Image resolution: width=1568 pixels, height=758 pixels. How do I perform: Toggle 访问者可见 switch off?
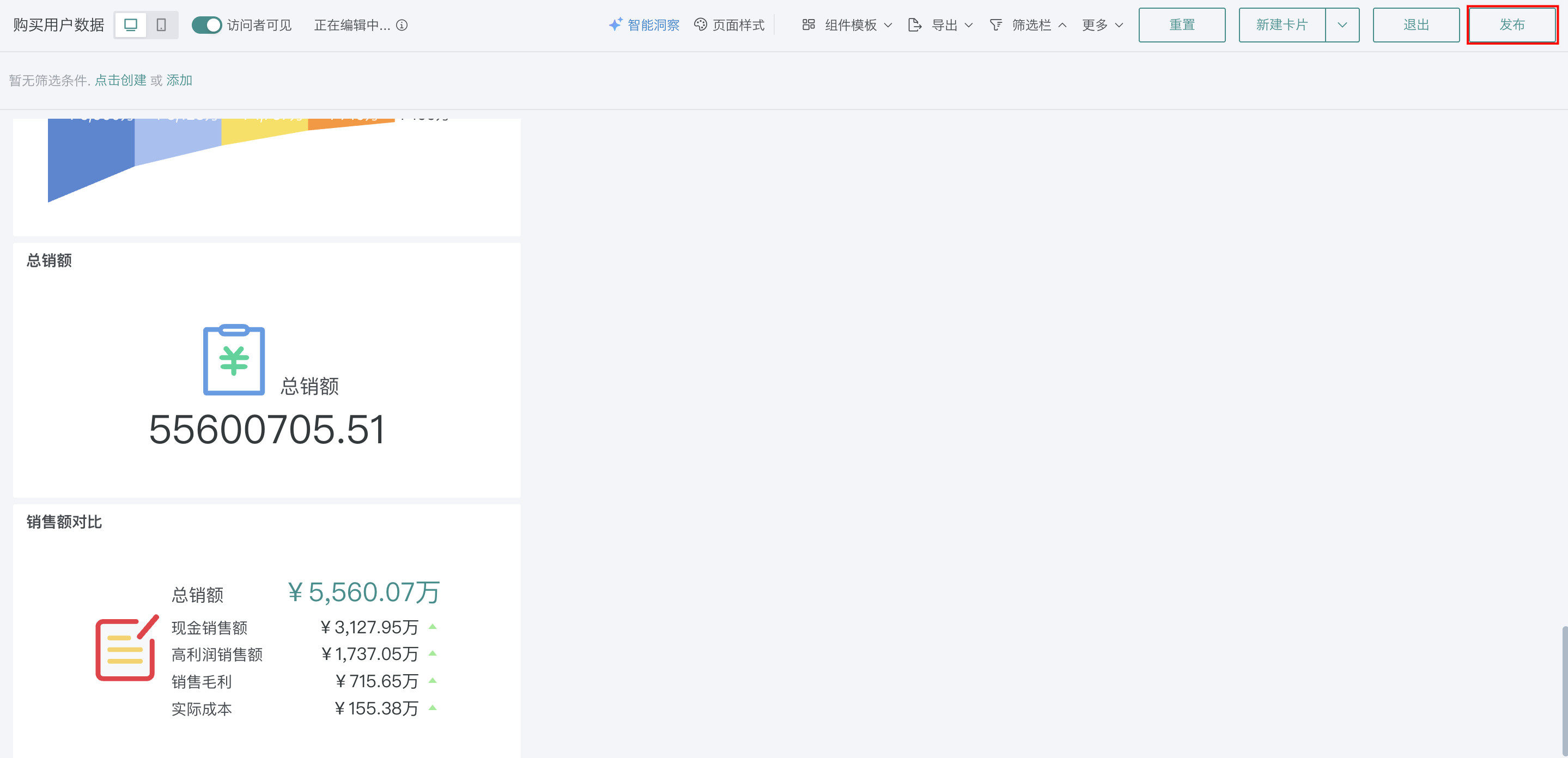tap(206, 25)
